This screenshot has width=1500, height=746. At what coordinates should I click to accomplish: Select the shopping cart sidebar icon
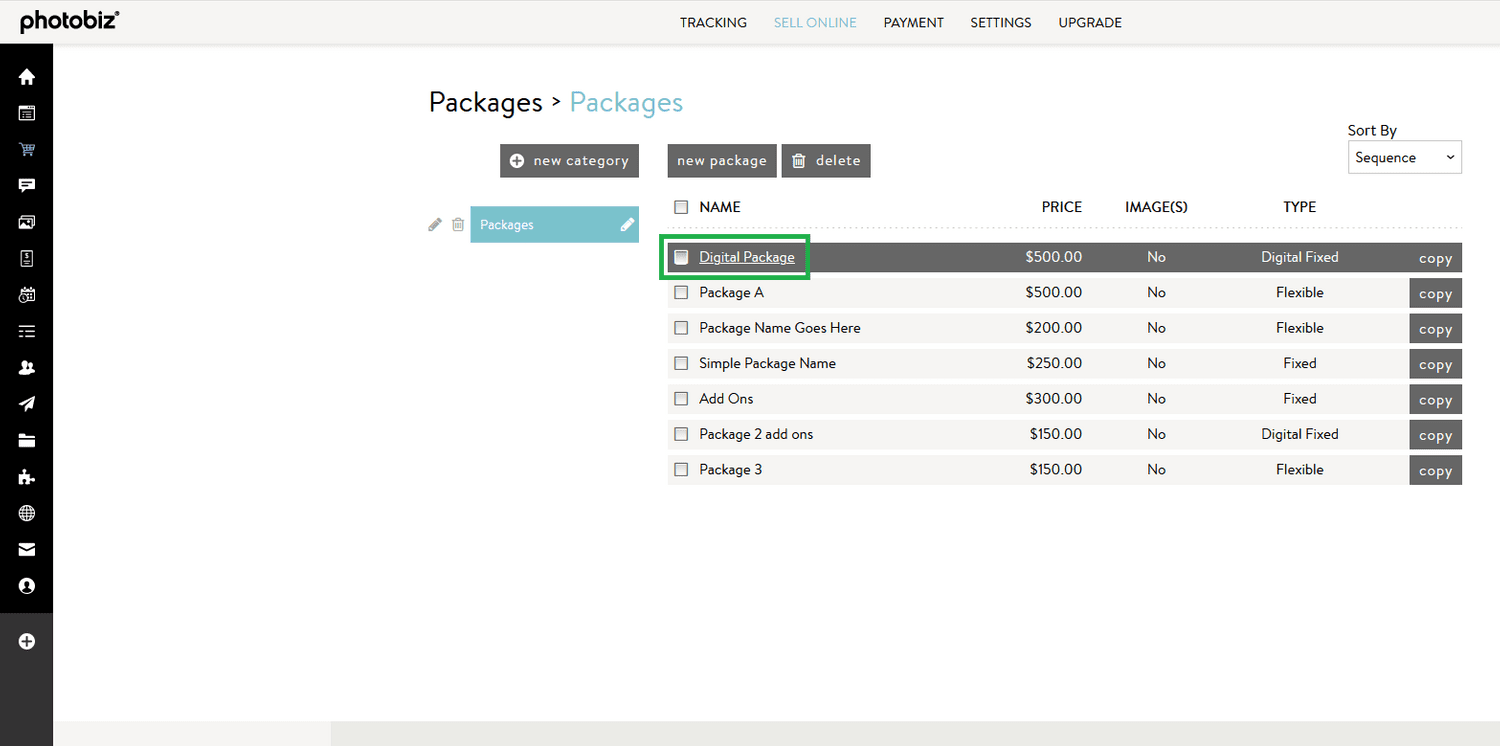[26, 149]
